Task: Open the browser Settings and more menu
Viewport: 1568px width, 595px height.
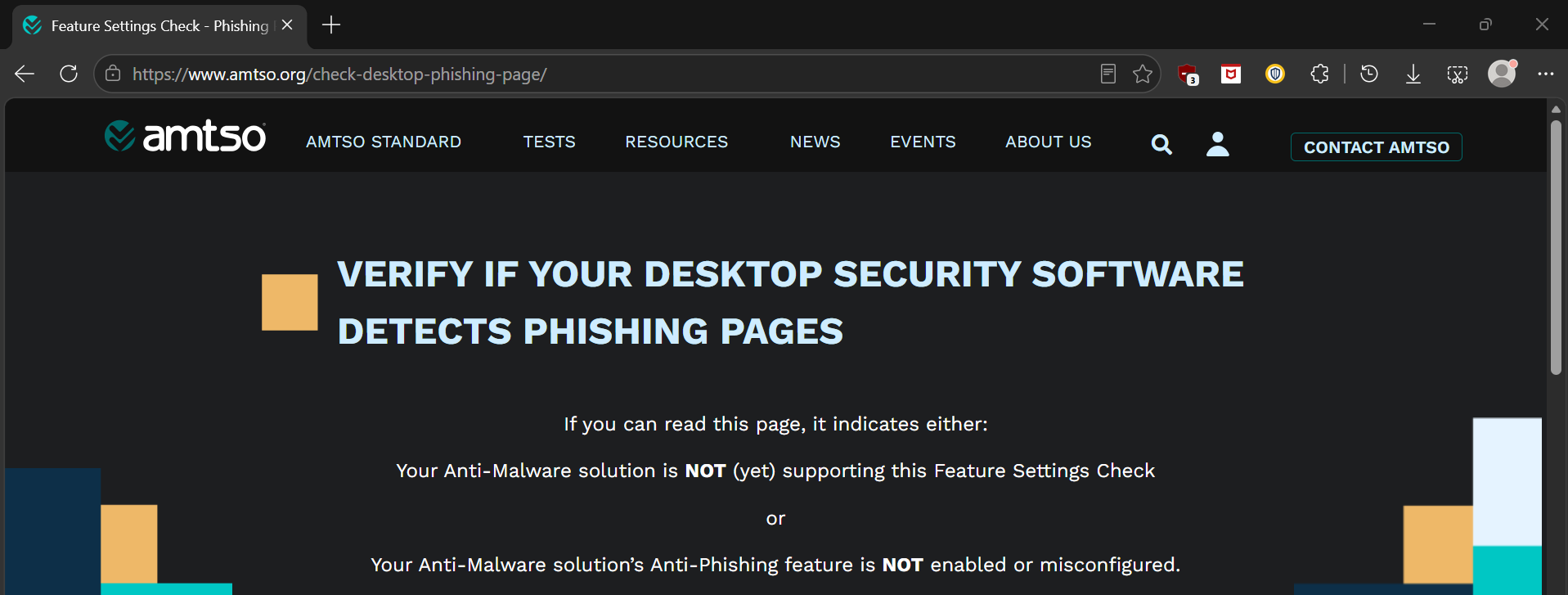Action: coord(1545,74)
